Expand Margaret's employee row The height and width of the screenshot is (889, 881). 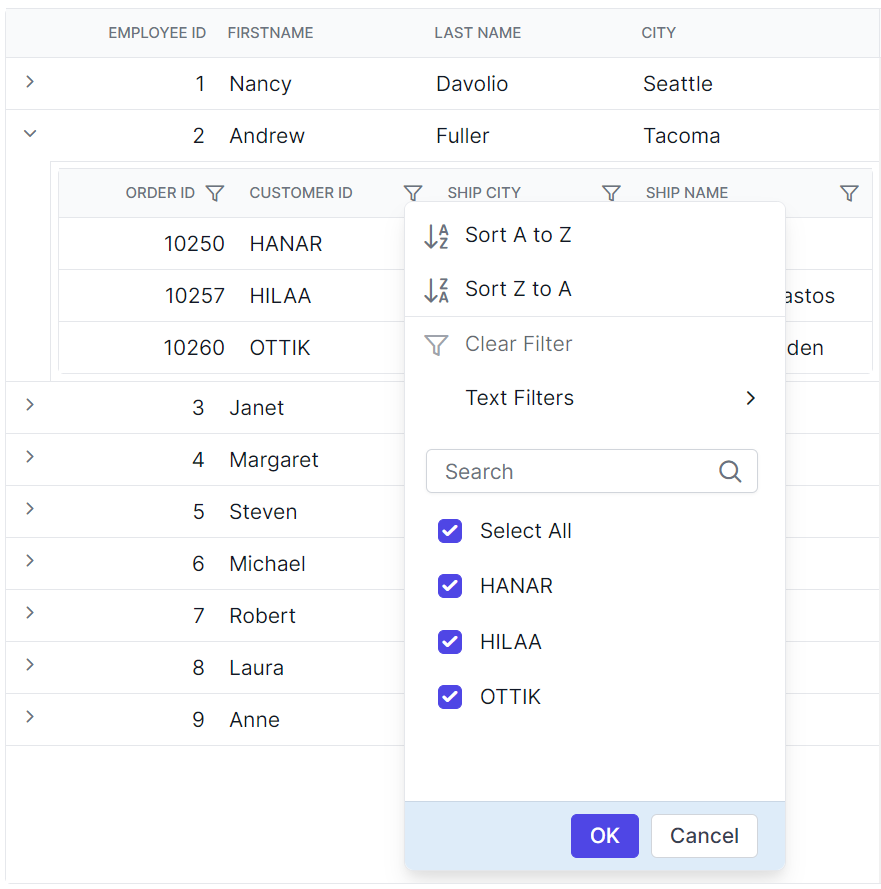pos(30,457)
